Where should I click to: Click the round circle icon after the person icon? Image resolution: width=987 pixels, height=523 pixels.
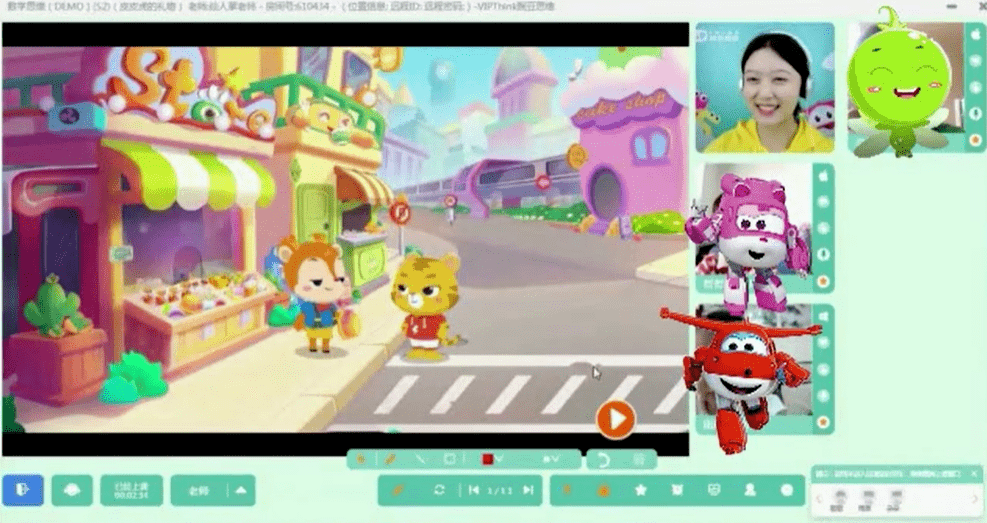tap(787, 490)
